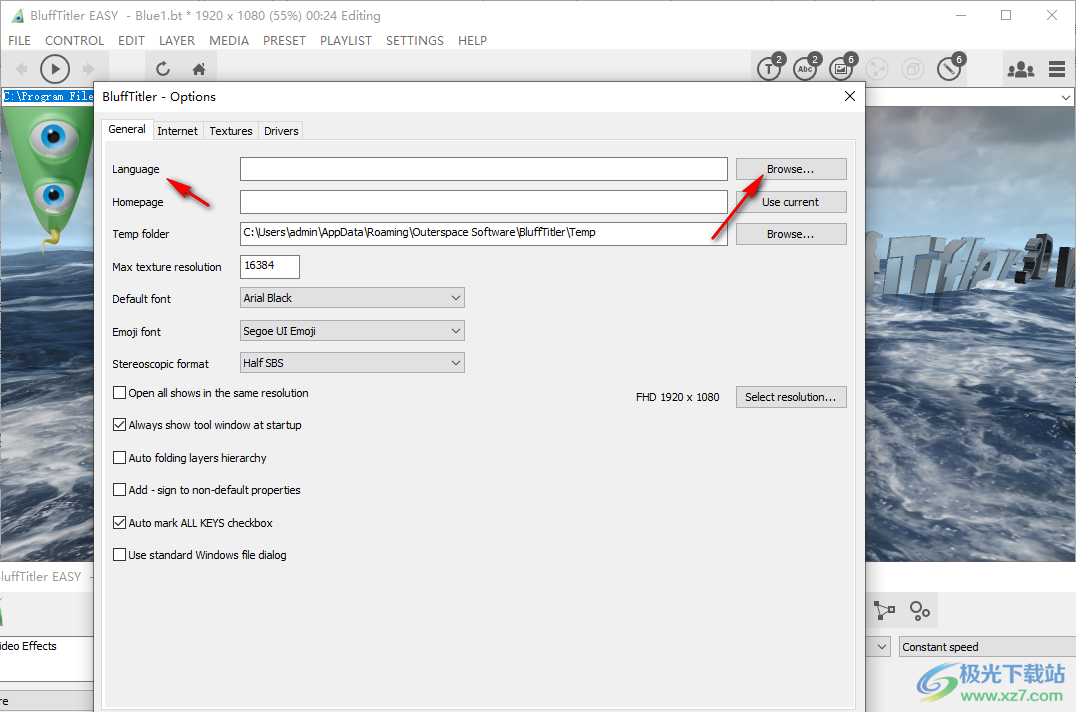Viewport: 1076px width, 712px height.
Task: Click the refresh arrow icon
Action: (x=163, y=69)
